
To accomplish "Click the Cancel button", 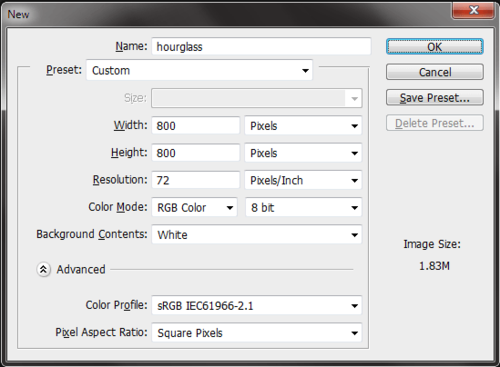I will (x=435, y=72).
